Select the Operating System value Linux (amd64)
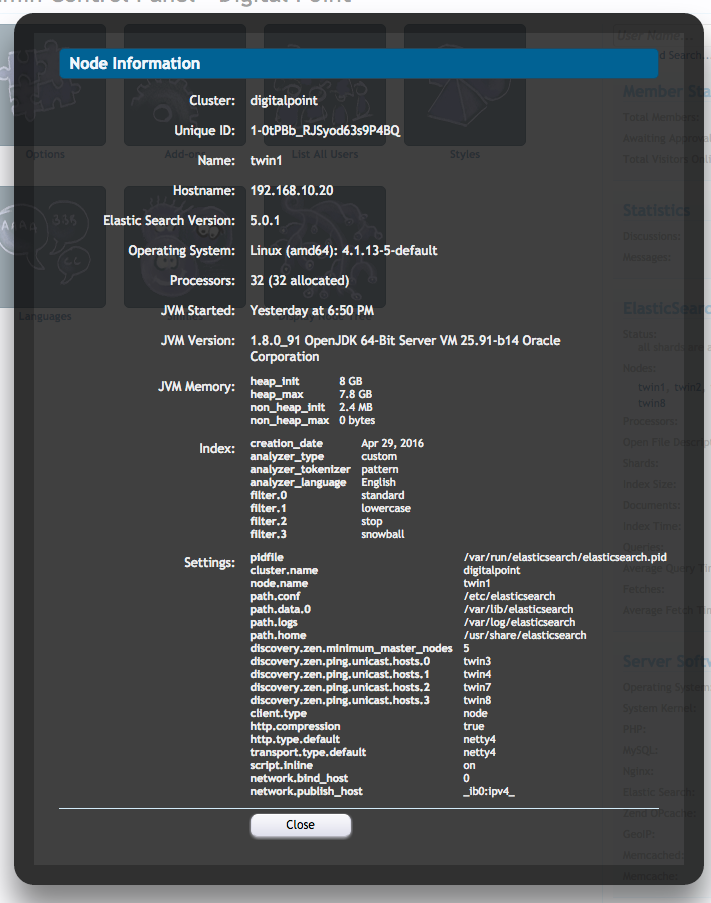711x903 pixels. click(344, 250)
